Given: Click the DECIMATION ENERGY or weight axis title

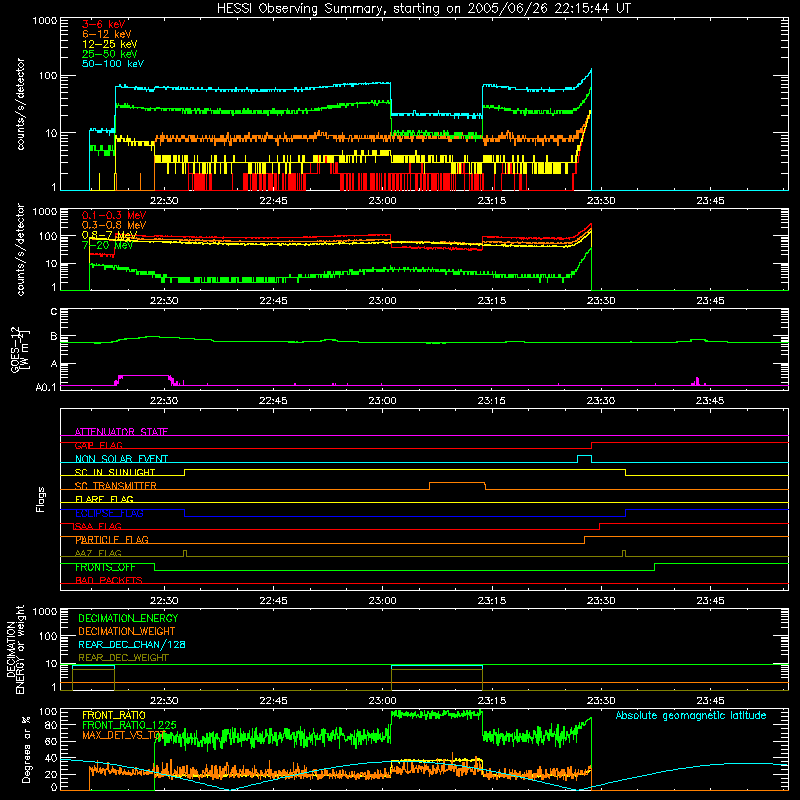Looking at the screenshot, I should coord(16,649).
